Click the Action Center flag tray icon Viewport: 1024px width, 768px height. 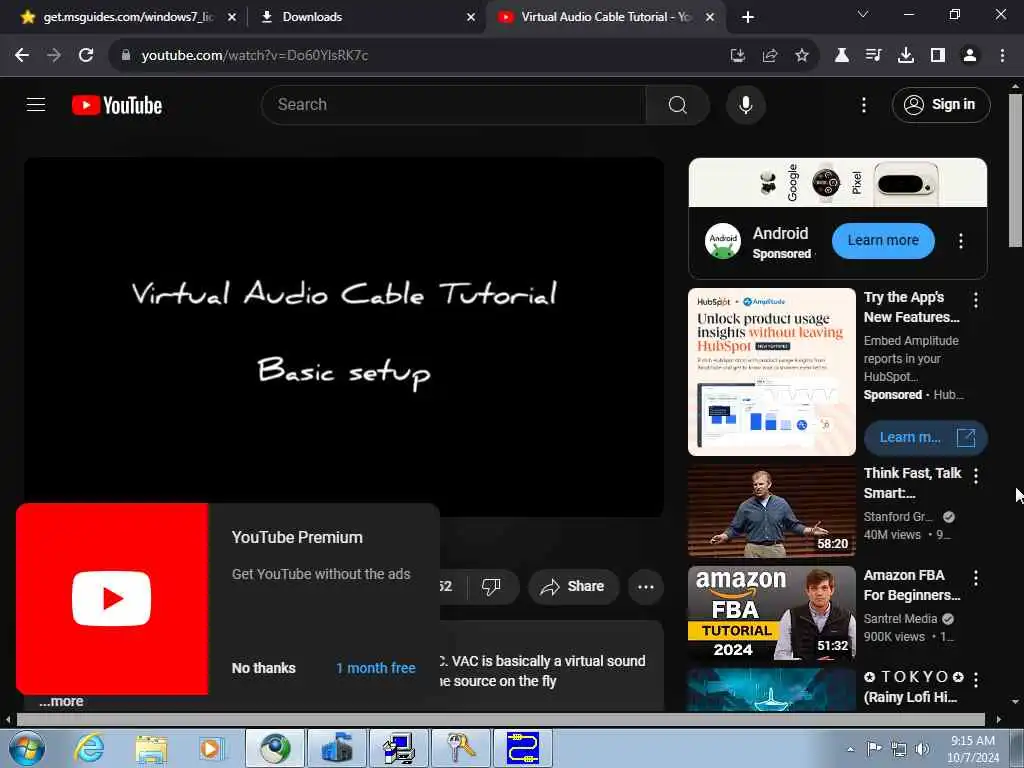click(x=874, y=749)
